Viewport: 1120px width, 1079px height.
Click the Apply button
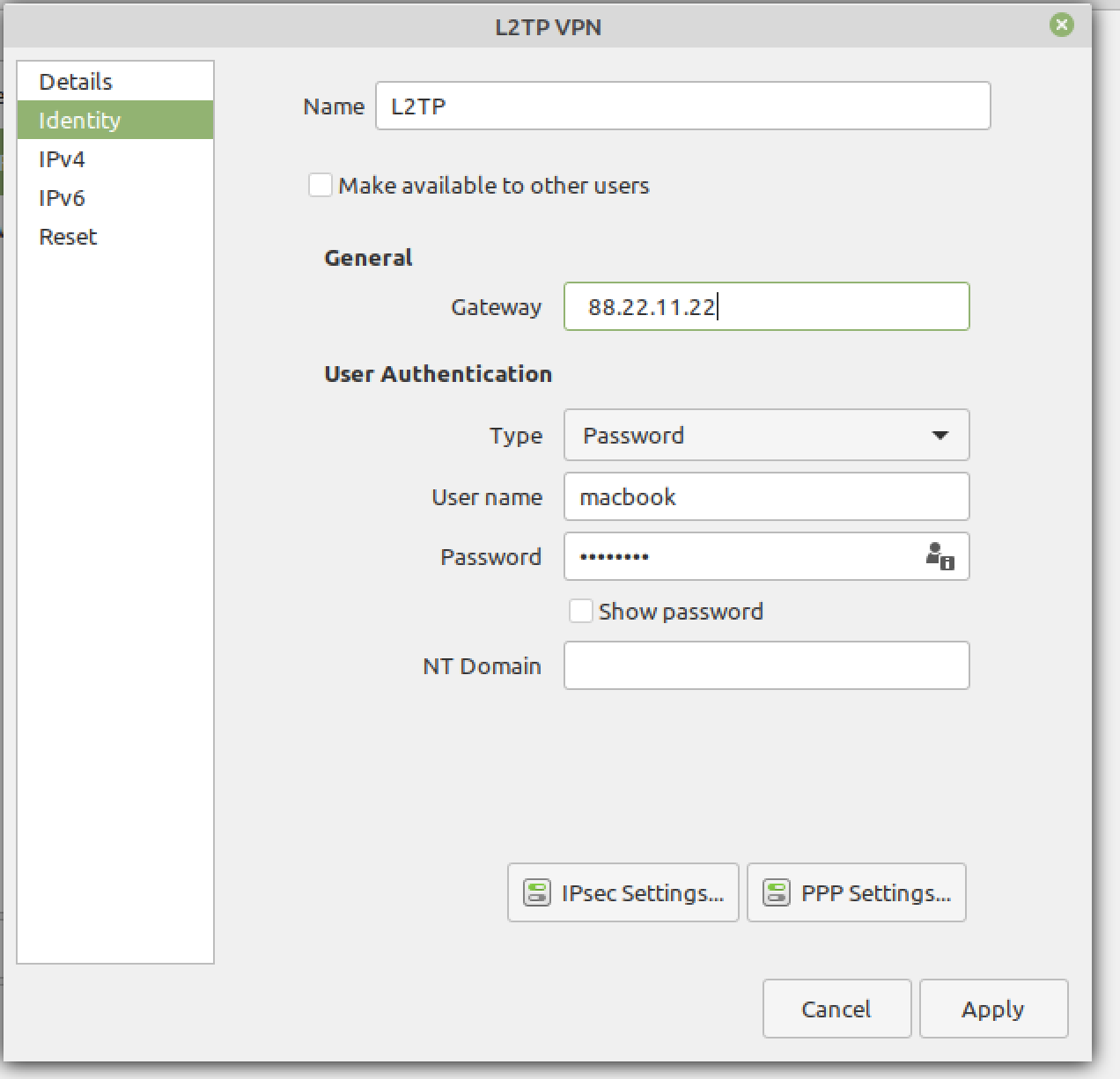tap(993, 1009)
